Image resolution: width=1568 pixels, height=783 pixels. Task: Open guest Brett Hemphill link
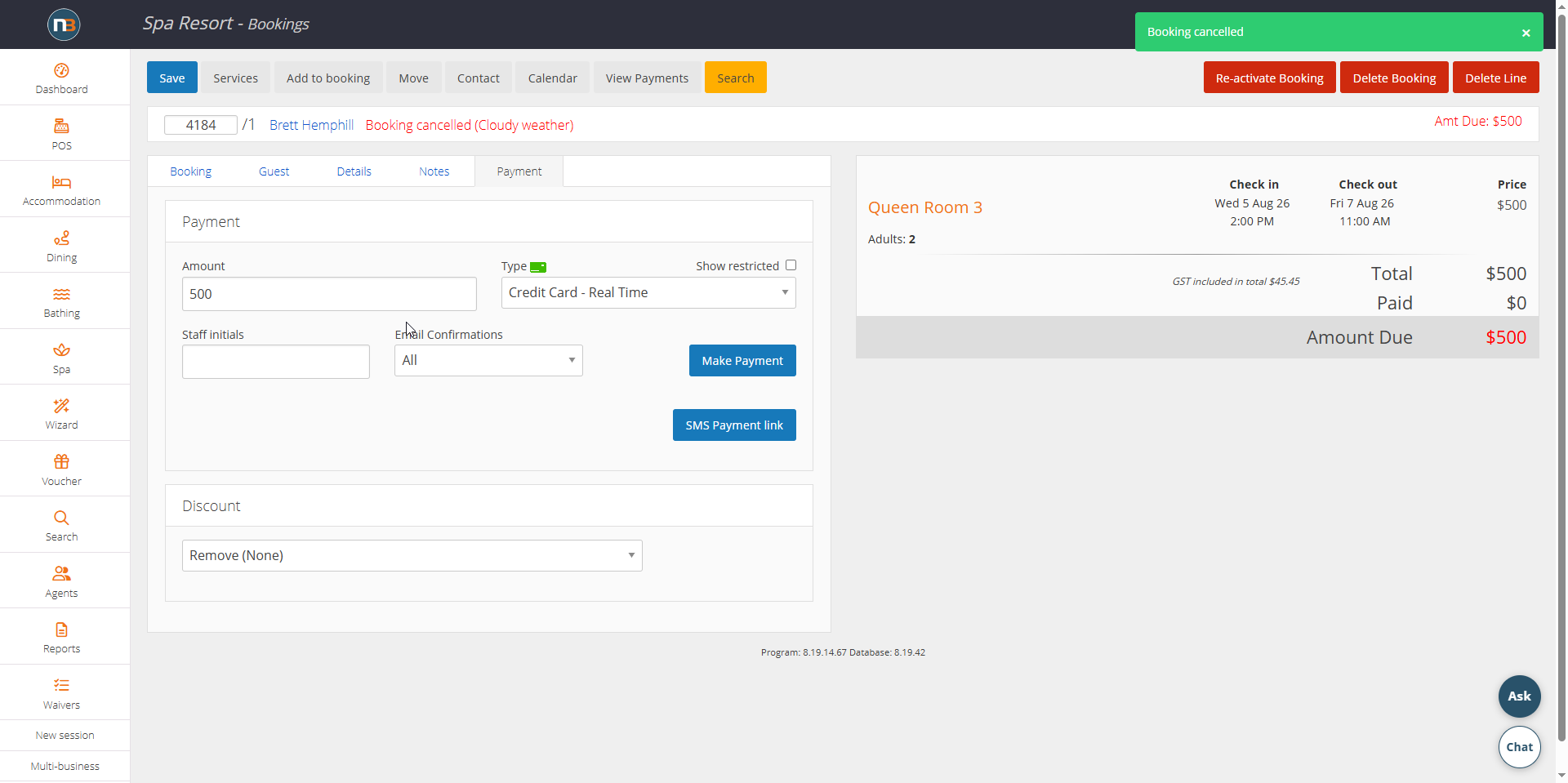point(311,125)
